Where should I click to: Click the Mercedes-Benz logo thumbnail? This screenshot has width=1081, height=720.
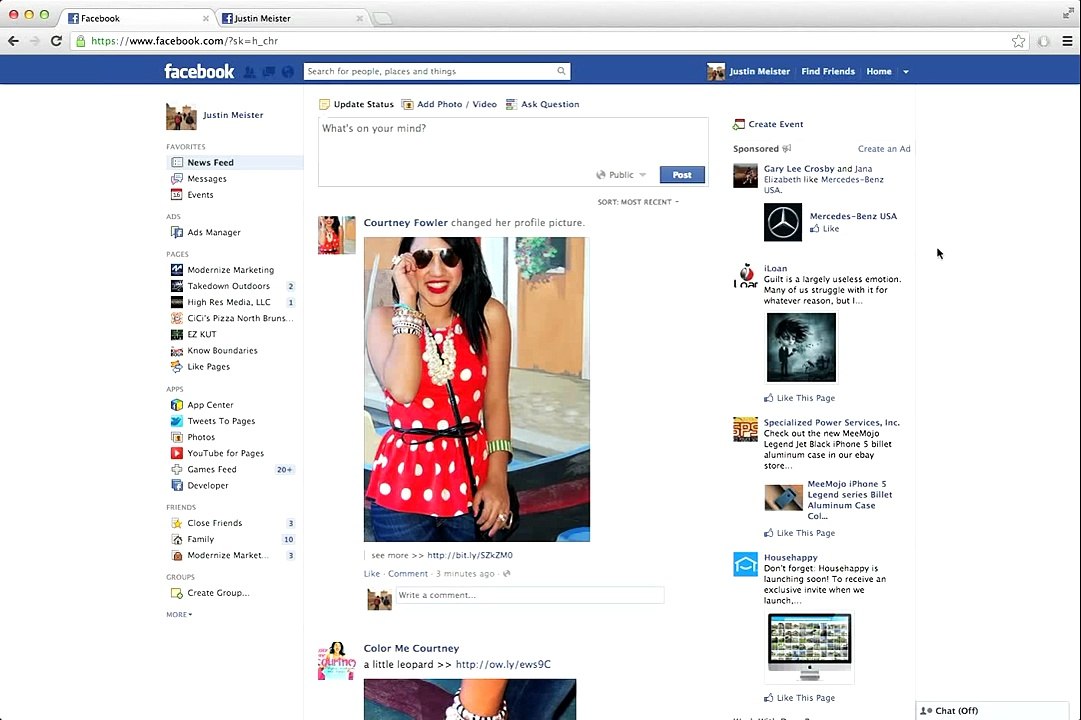pos(782,222)
